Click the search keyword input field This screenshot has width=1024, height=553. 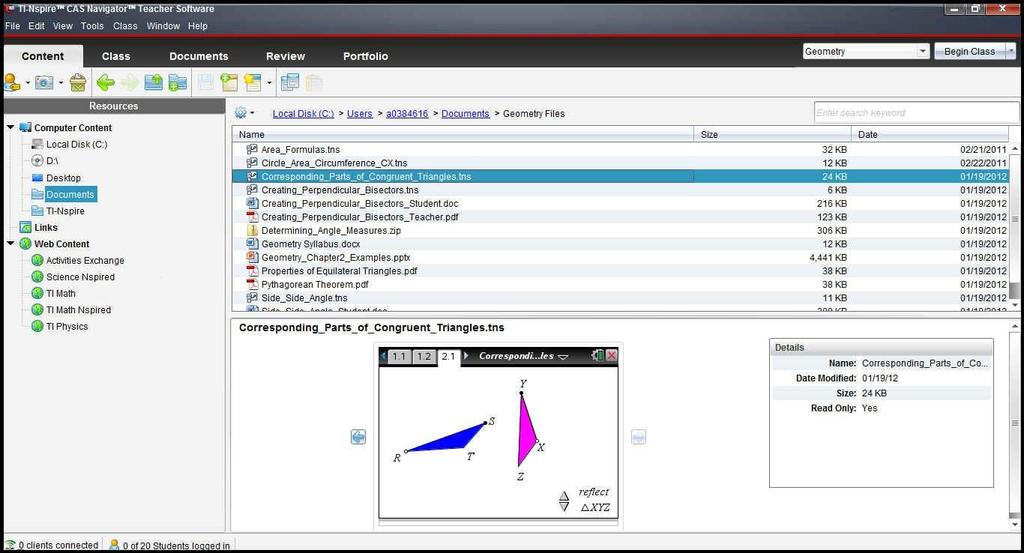tap(916, 113)
